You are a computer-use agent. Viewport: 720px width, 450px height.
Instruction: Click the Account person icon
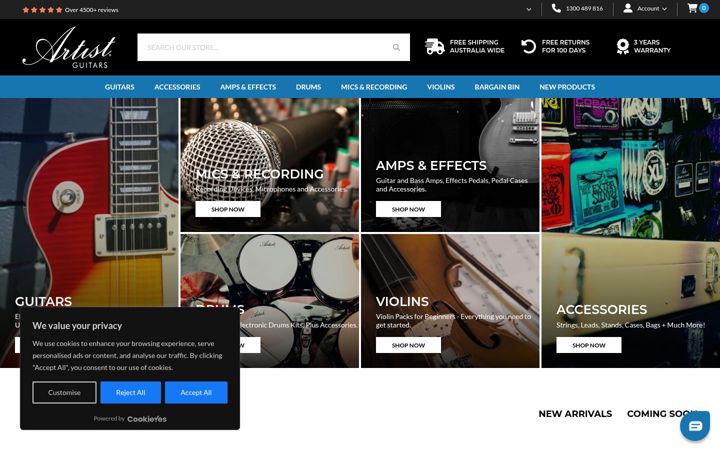pos(628,8)
